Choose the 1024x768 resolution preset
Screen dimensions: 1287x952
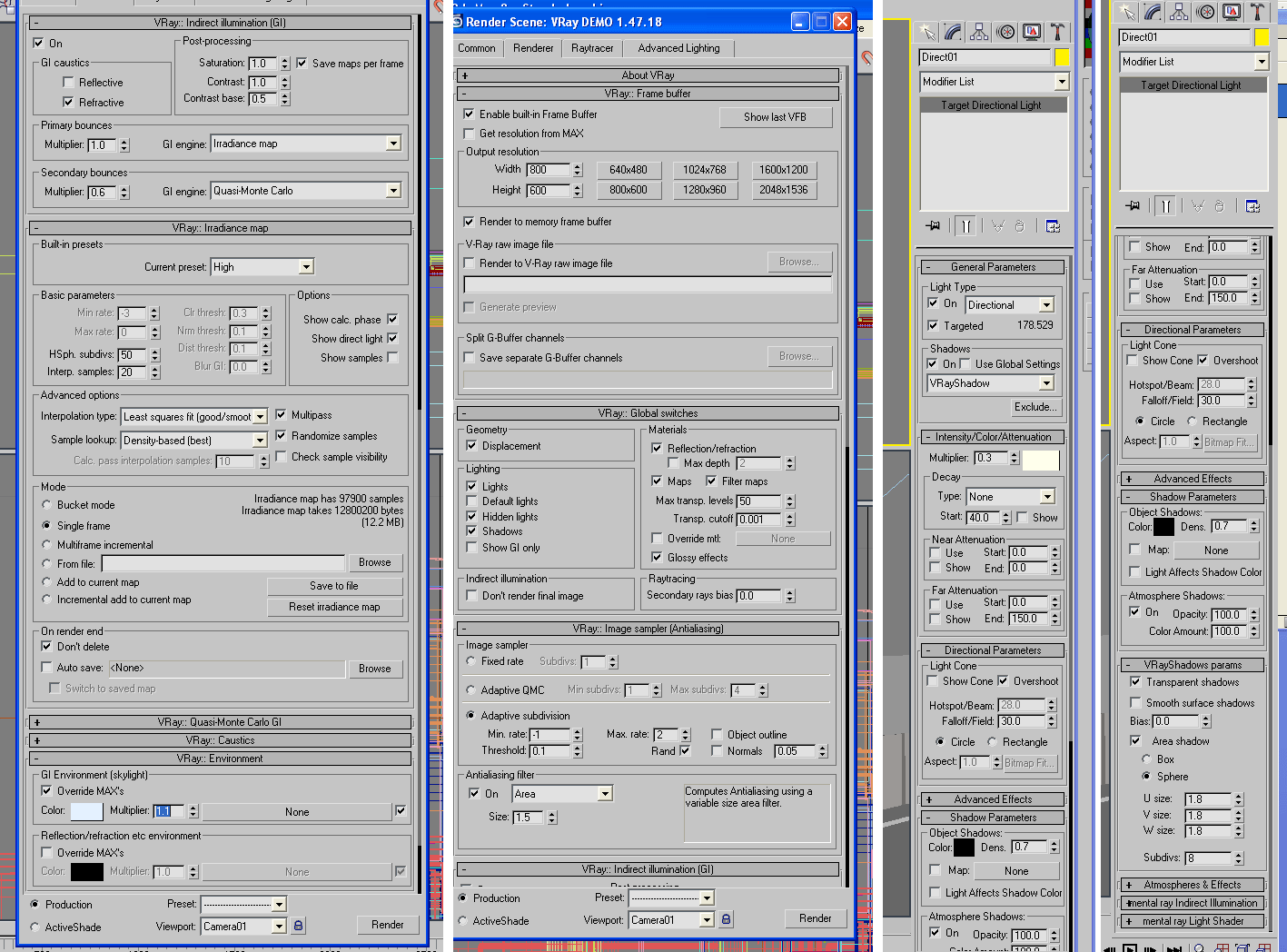point(705,170)
